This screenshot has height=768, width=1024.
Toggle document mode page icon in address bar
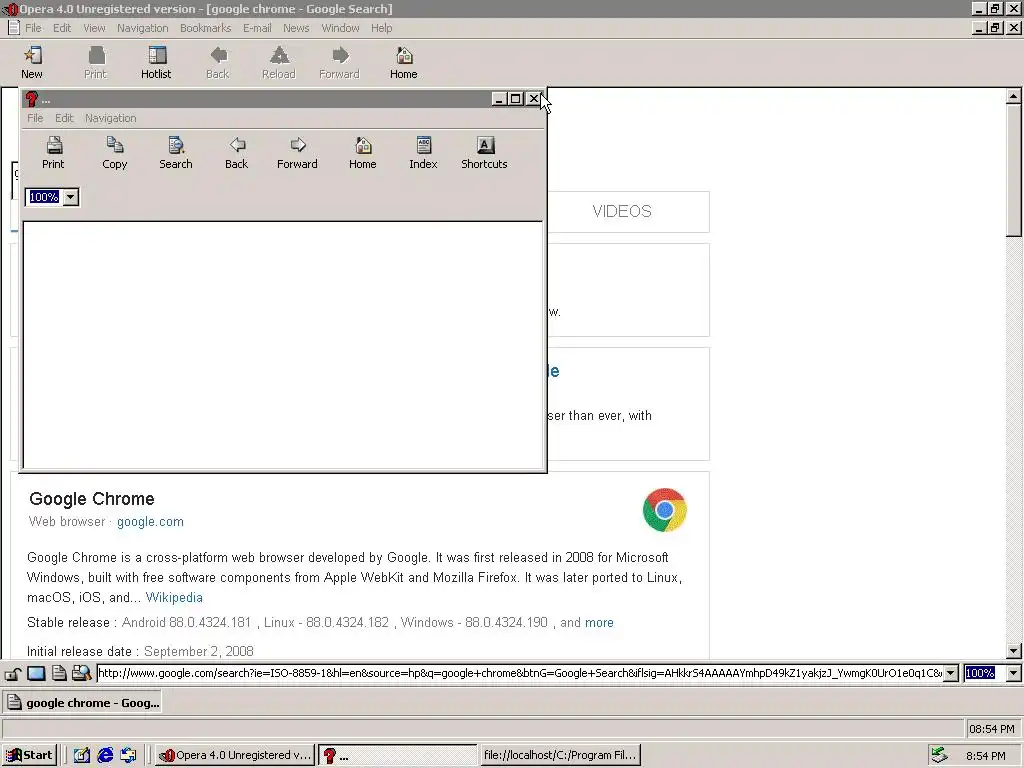pos(59,673)
